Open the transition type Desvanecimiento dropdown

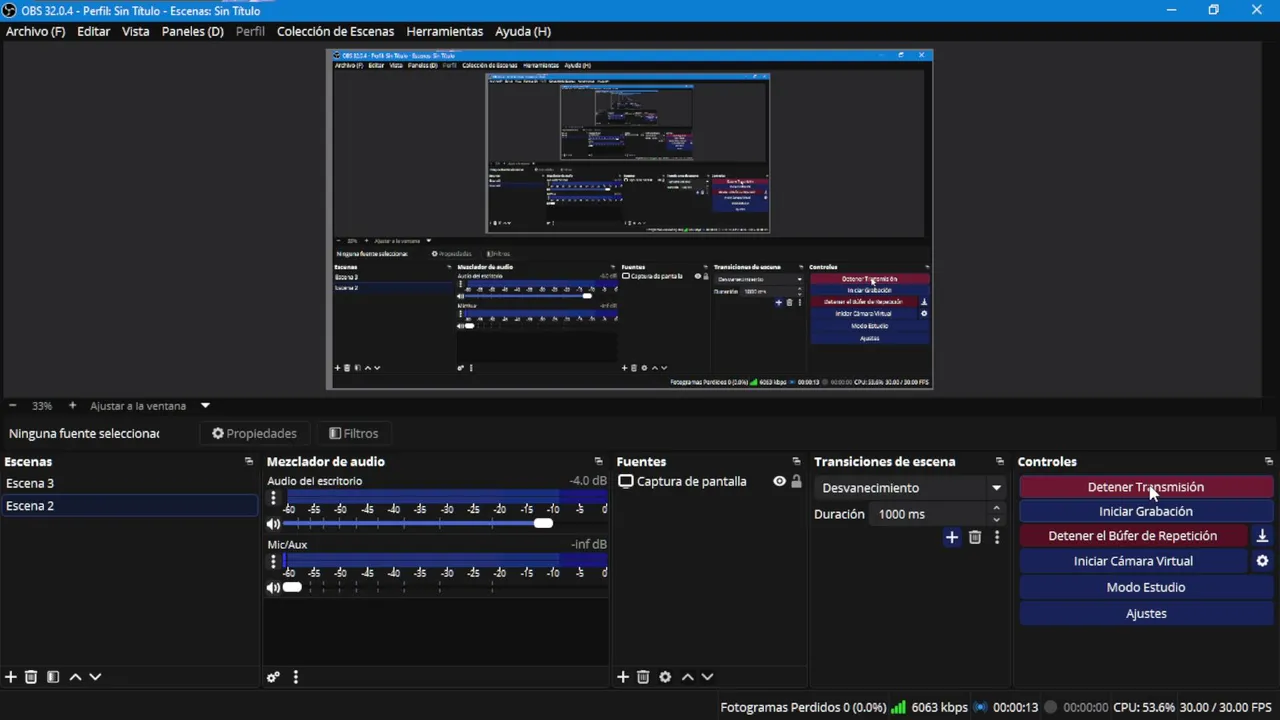(x=911, y=488)
